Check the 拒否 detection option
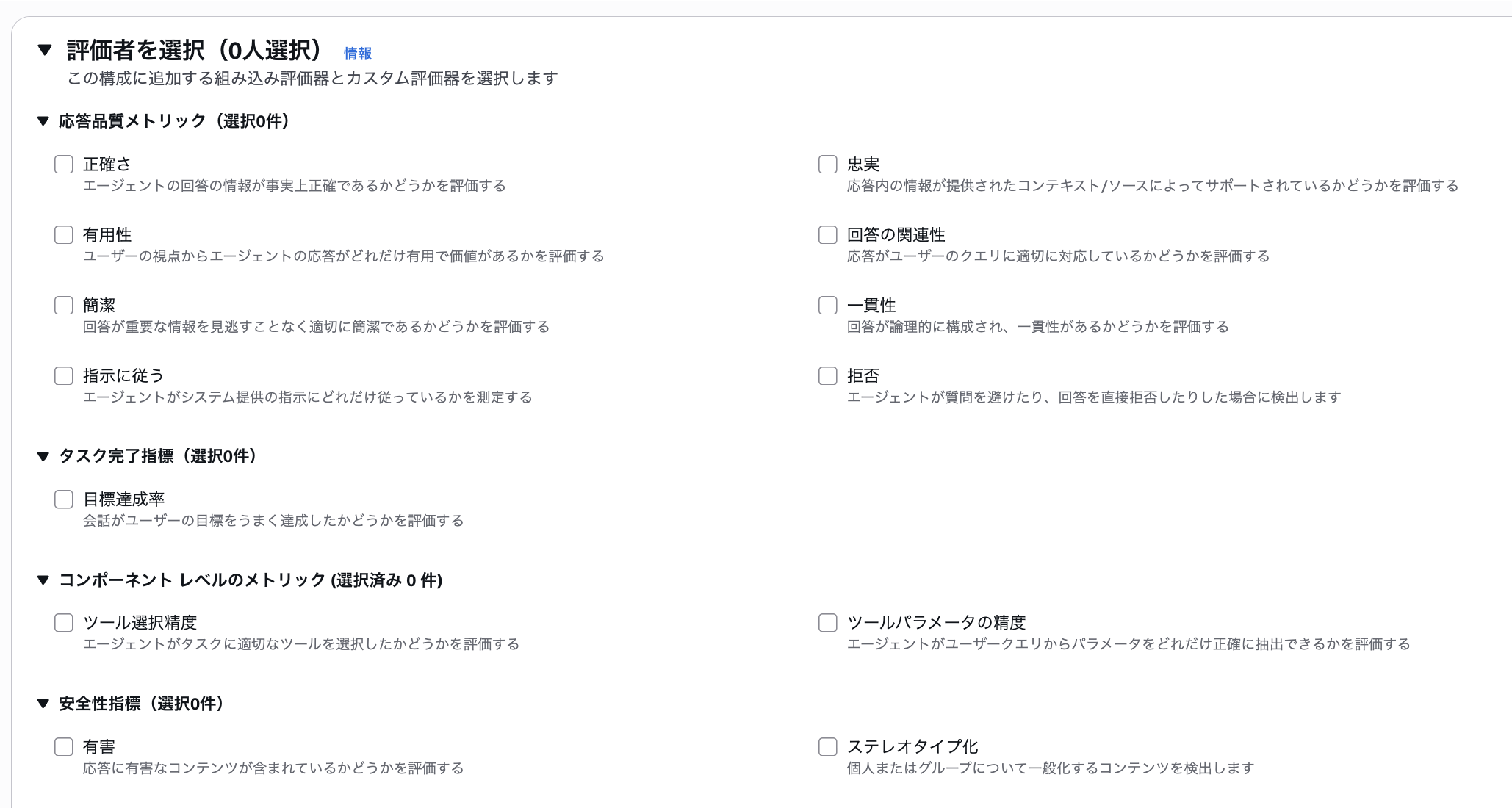This screenshot has width=1512, height=808. pos(827,375)
